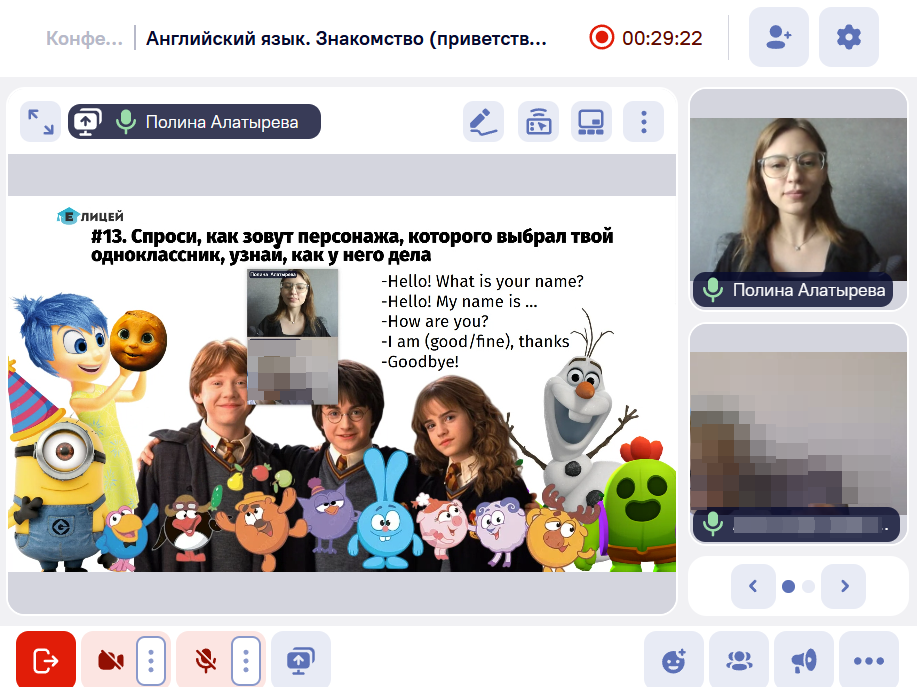Click the Конфе... breadcrumb link
The image size is (917, 687).
(84, 38)
